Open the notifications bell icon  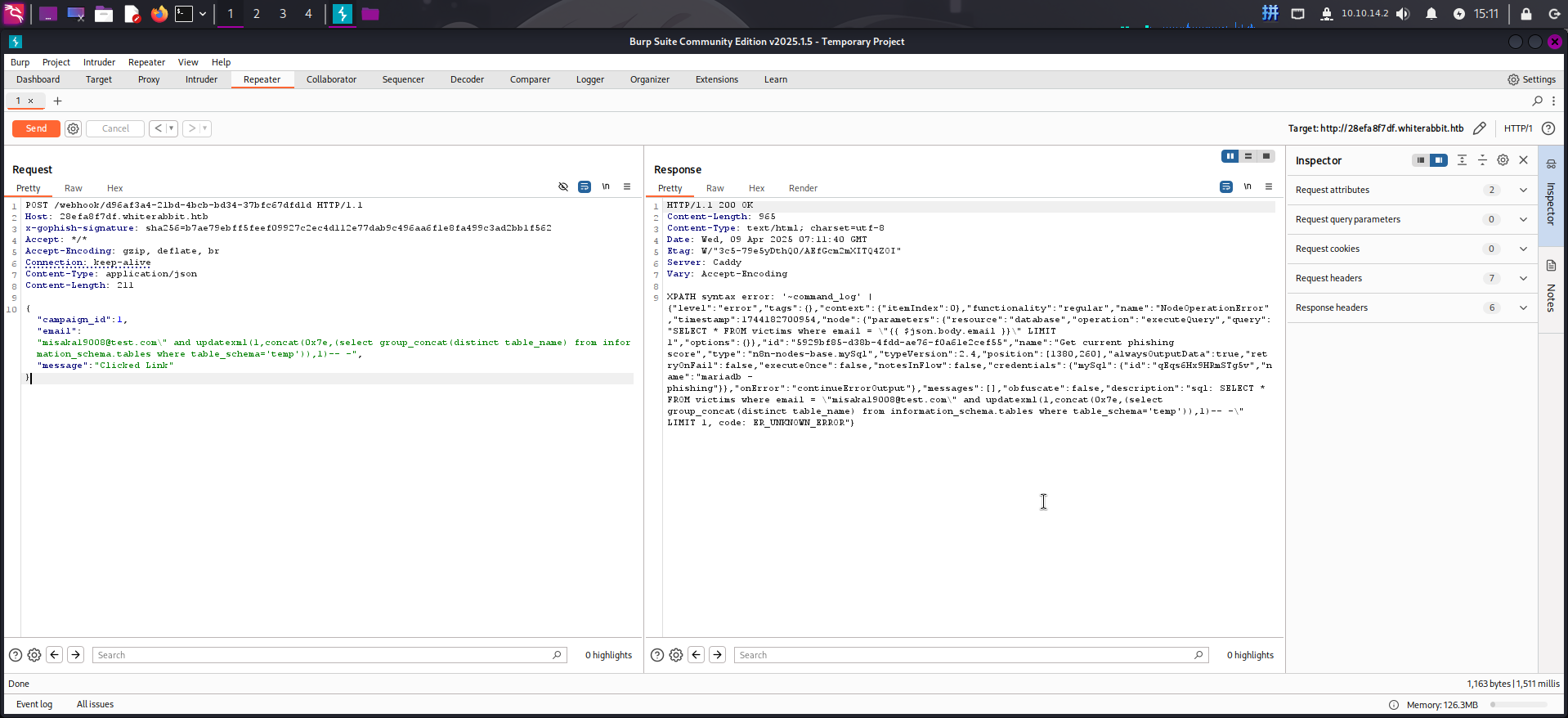[1431, 14]
